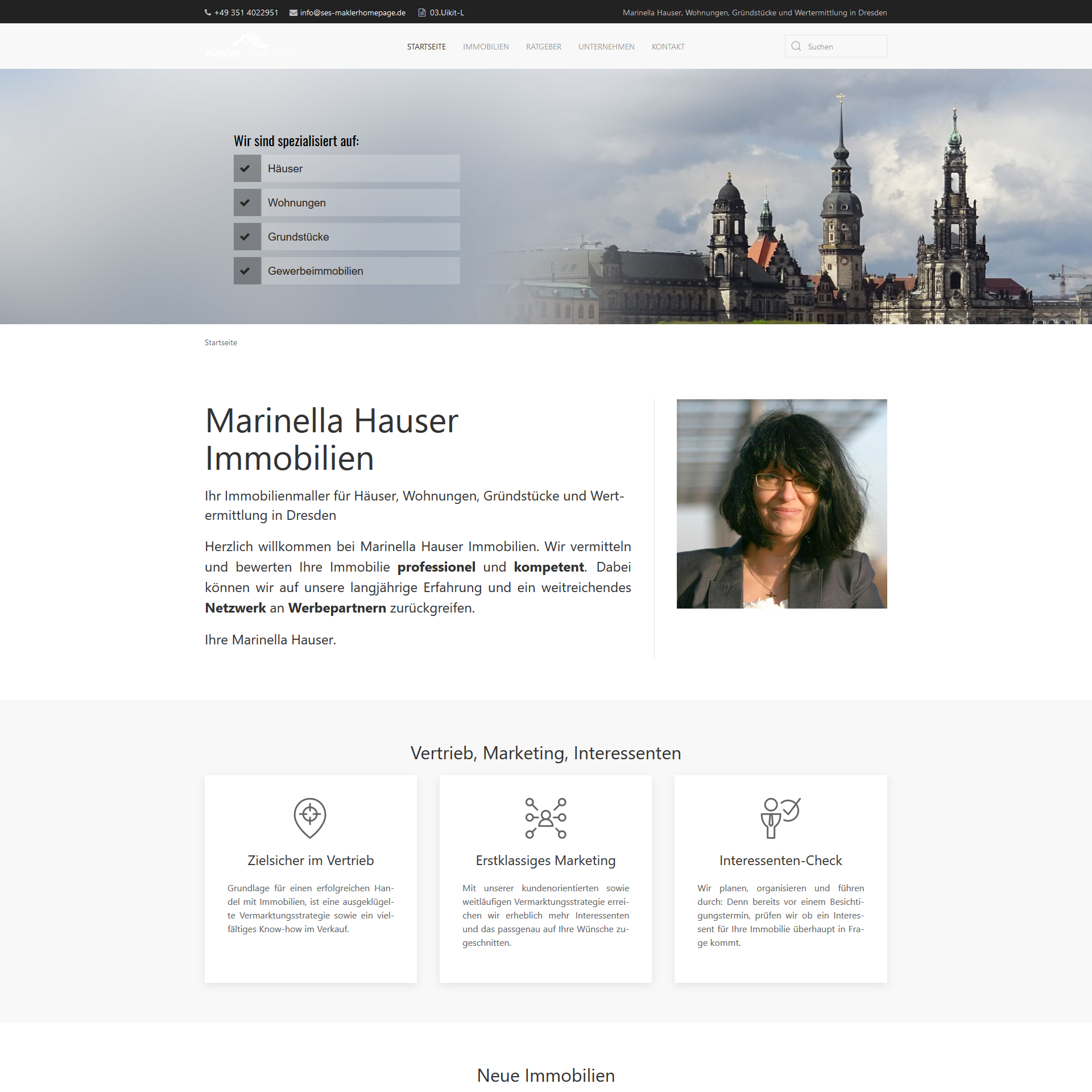1092x1092 pixels.
Task: Click the phone icon in top bar
Action: click(x=208, y=13)
